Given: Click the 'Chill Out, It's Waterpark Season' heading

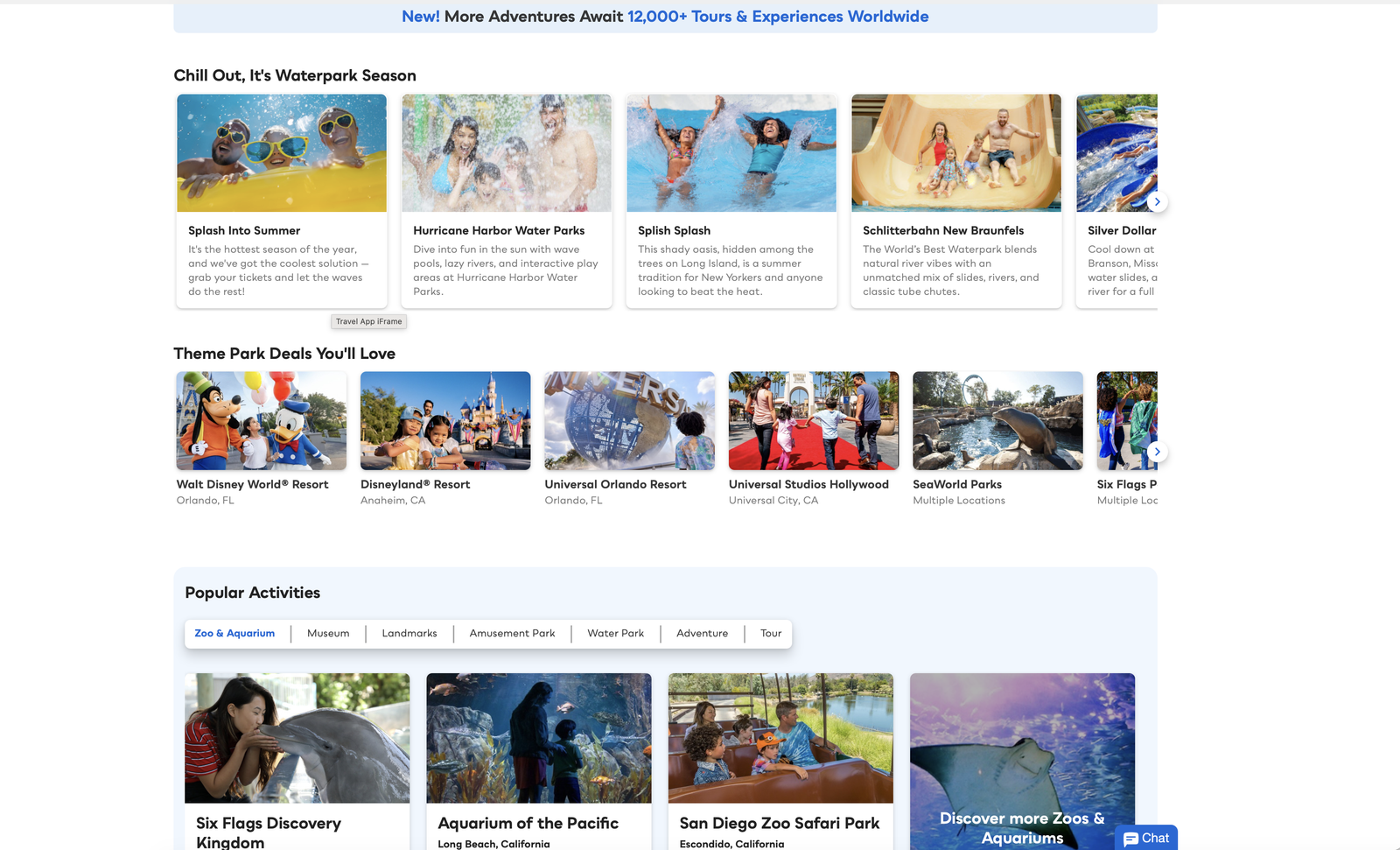Looking at the screenshot, I should point(295,76).
